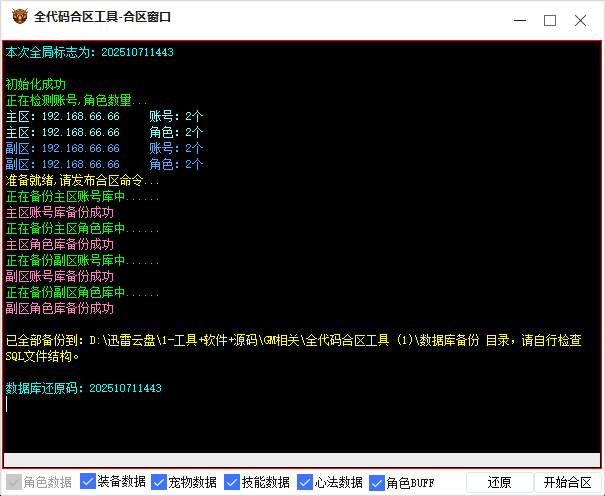Uncheck the 装备数据 checkbox

(x=88, y=482)
